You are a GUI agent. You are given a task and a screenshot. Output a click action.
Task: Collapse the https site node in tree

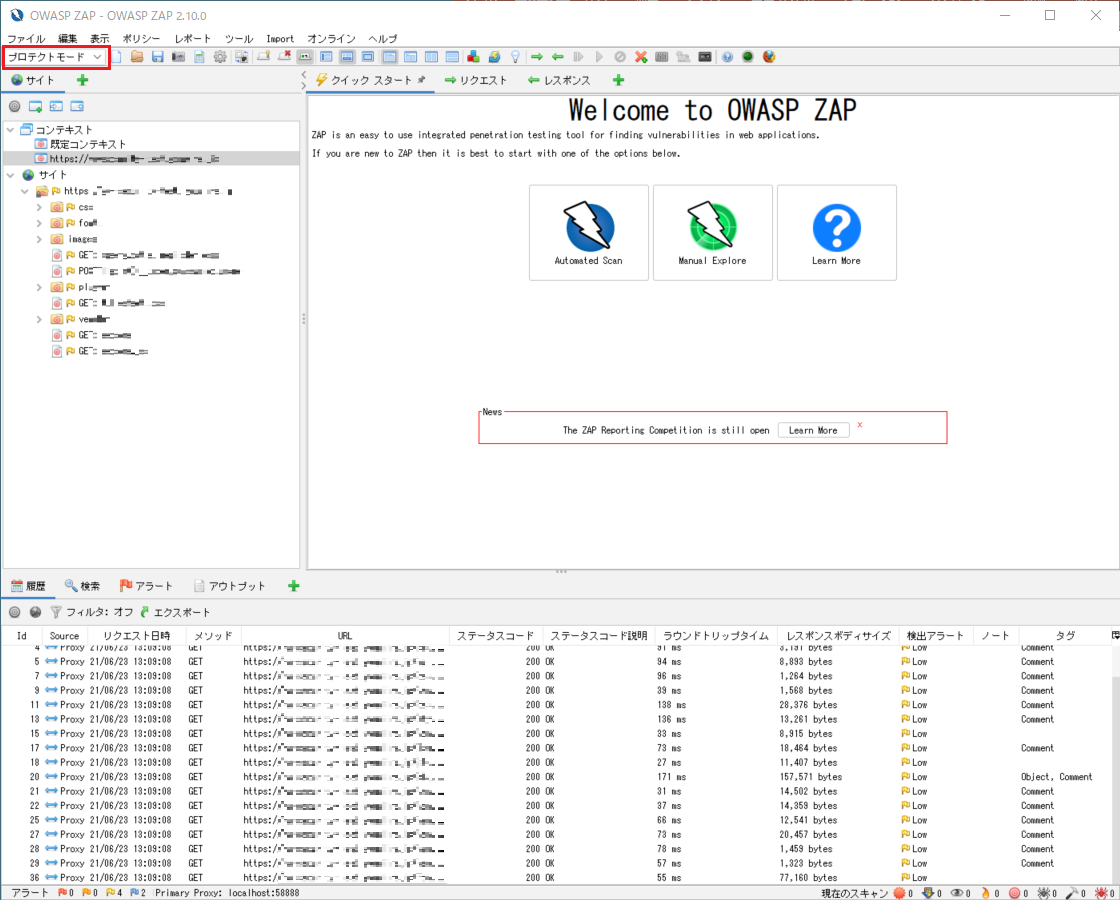point(25,191)
